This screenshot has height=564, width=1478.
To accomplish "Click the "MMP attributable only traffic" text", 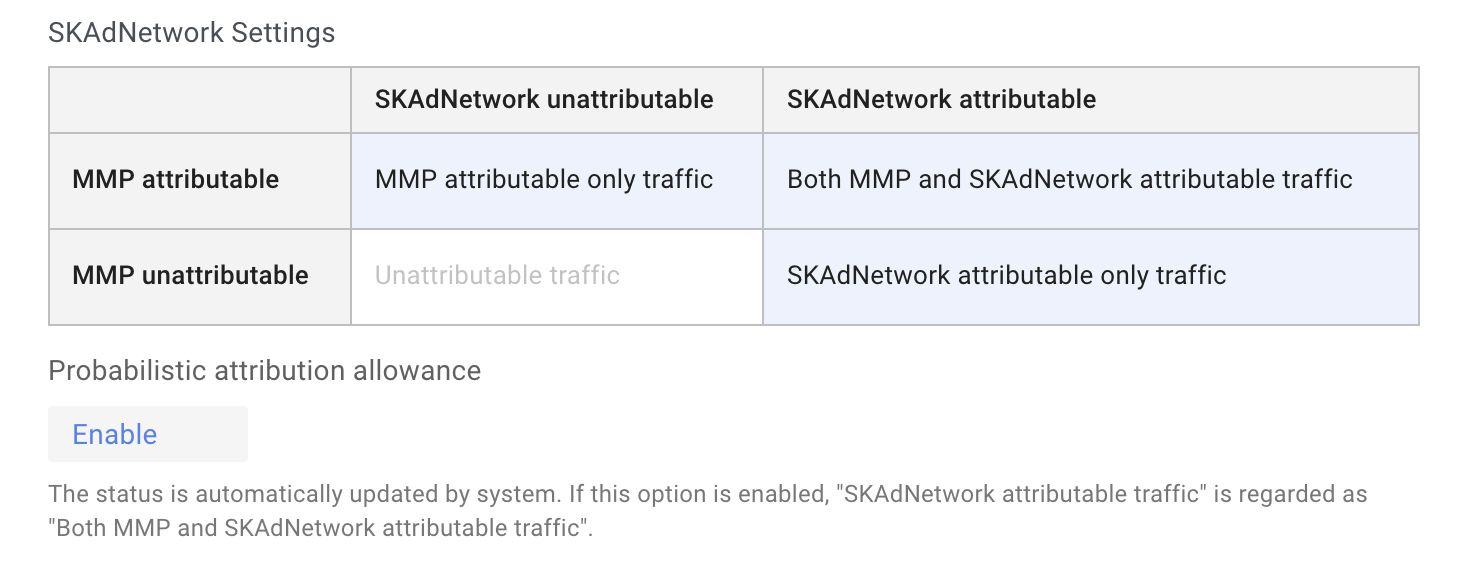I will pos(544,180).
